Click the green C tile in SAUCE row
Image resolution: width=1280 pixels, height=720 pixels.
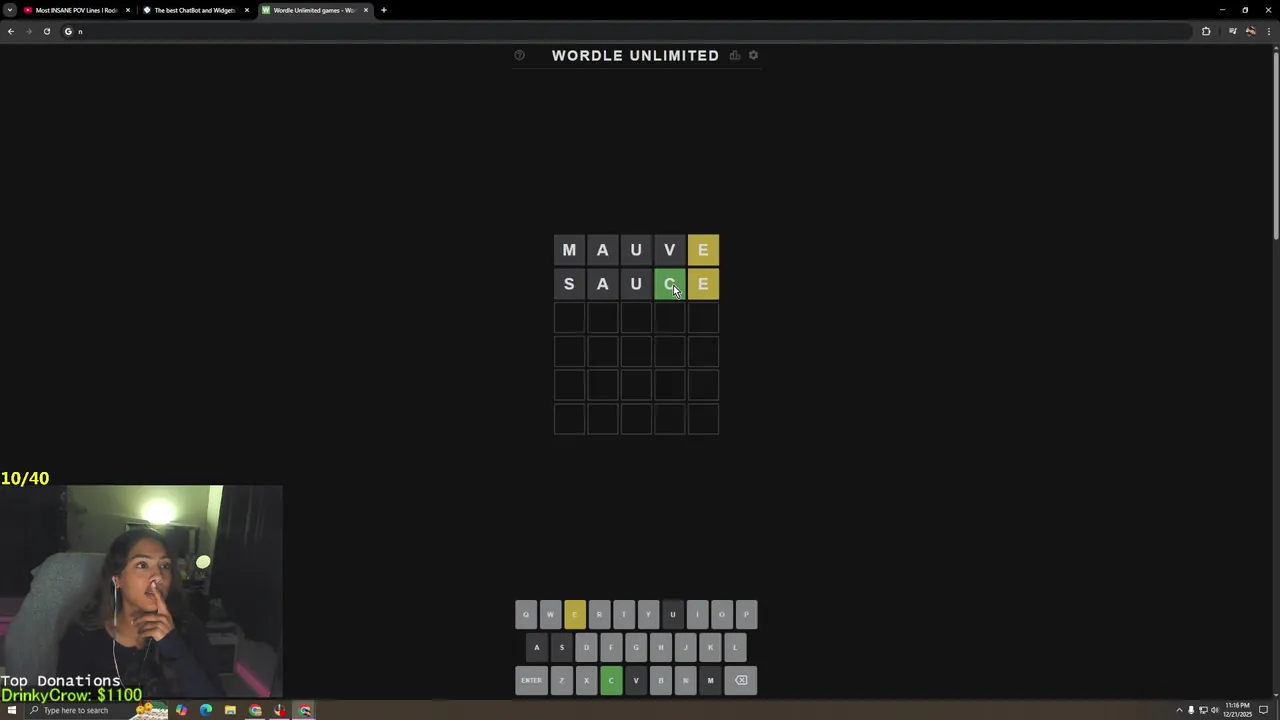(x=670, y=284)
